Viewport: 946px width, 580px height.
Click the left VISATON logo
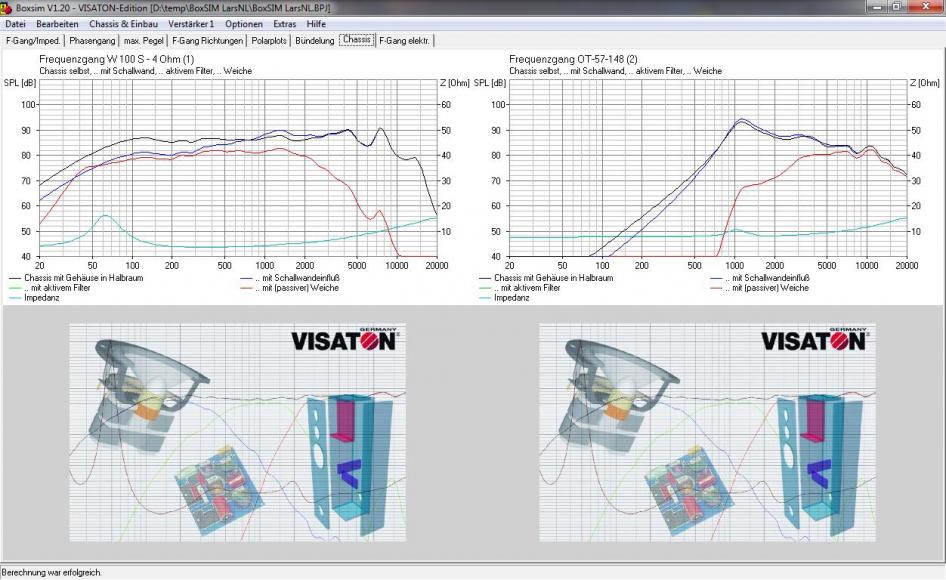(344, 340)
